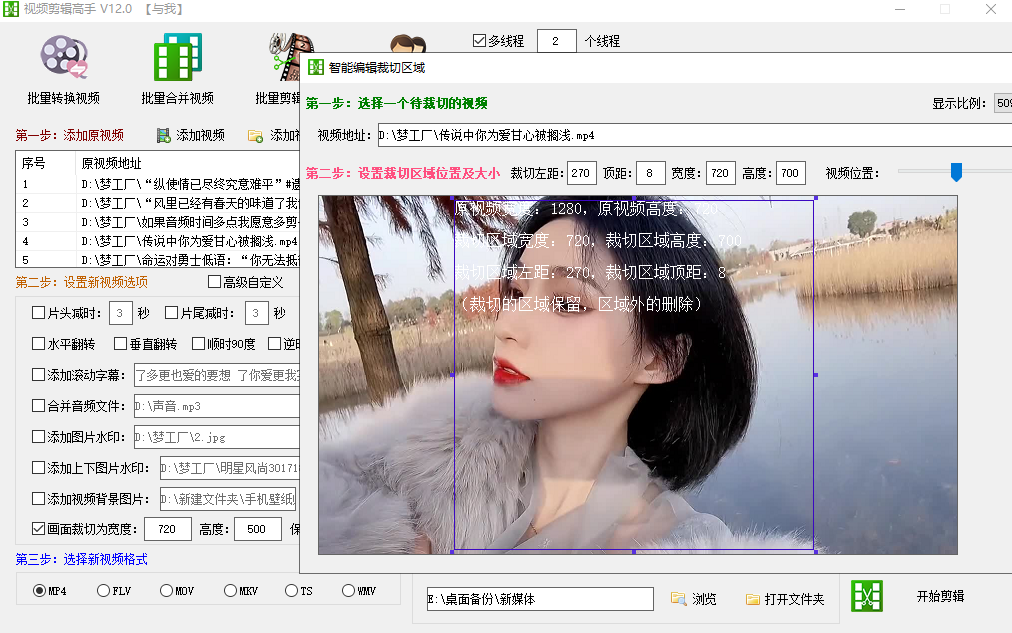This screenshot has height=633, width=1012.
Task: Enable the 片尾减时 checkbox
Action: [x=171, y=312]
